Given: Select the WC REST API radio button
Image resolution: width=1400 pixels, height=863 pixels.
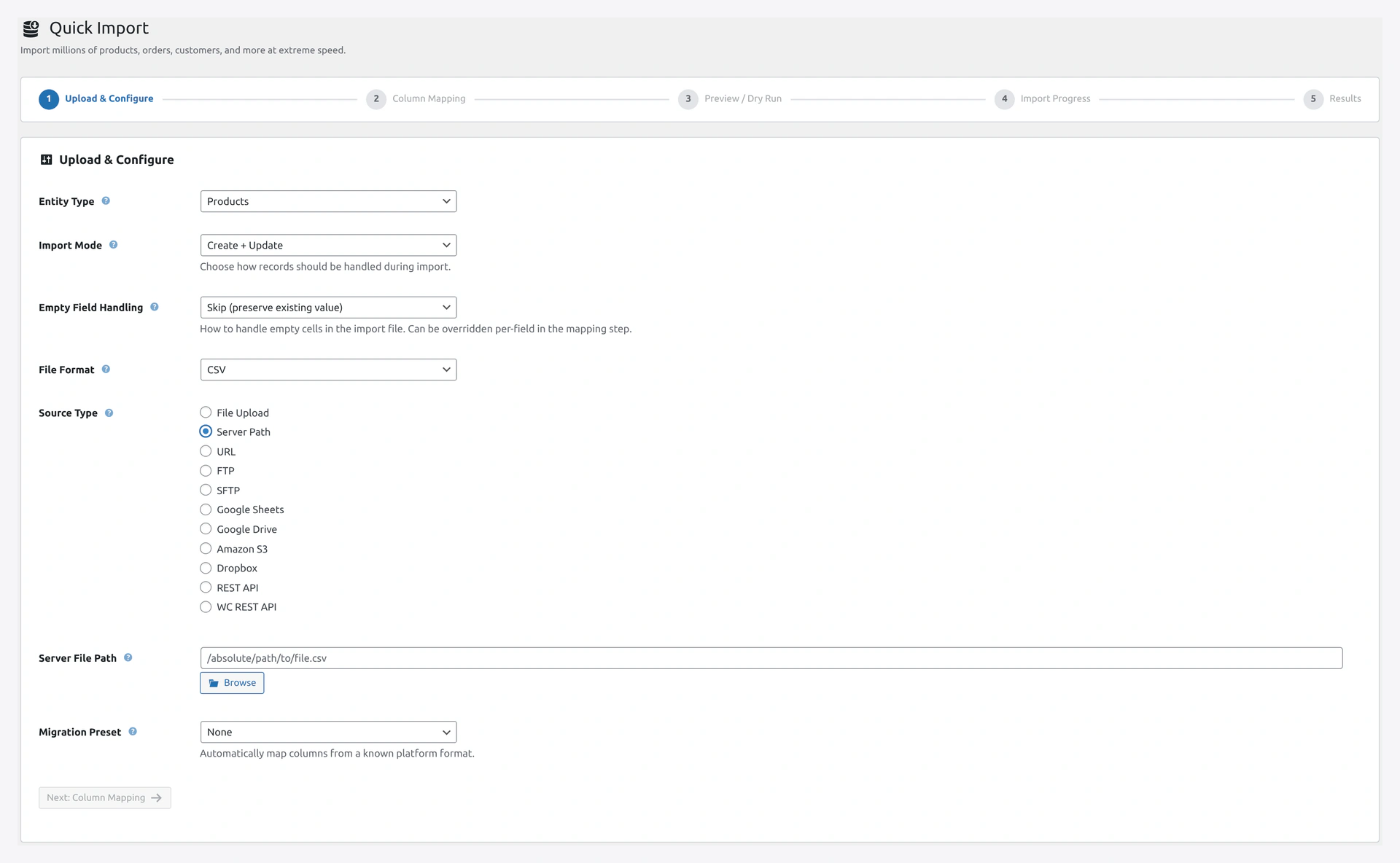Looking at the screenshot, I should tap(206, 606).
